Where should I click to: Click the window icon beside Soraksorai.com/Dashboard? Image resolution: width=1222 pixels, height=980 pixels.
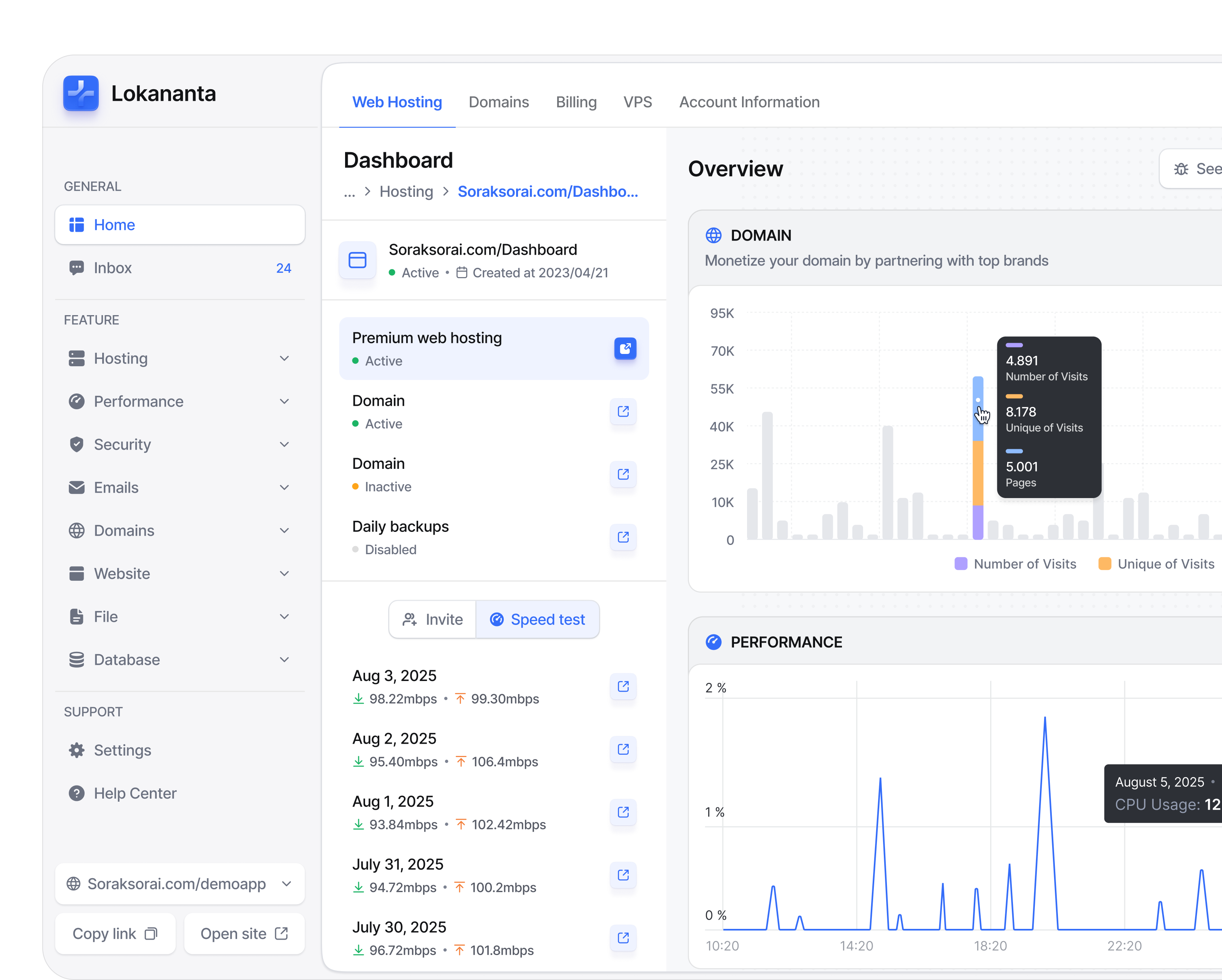pos(357,260)
